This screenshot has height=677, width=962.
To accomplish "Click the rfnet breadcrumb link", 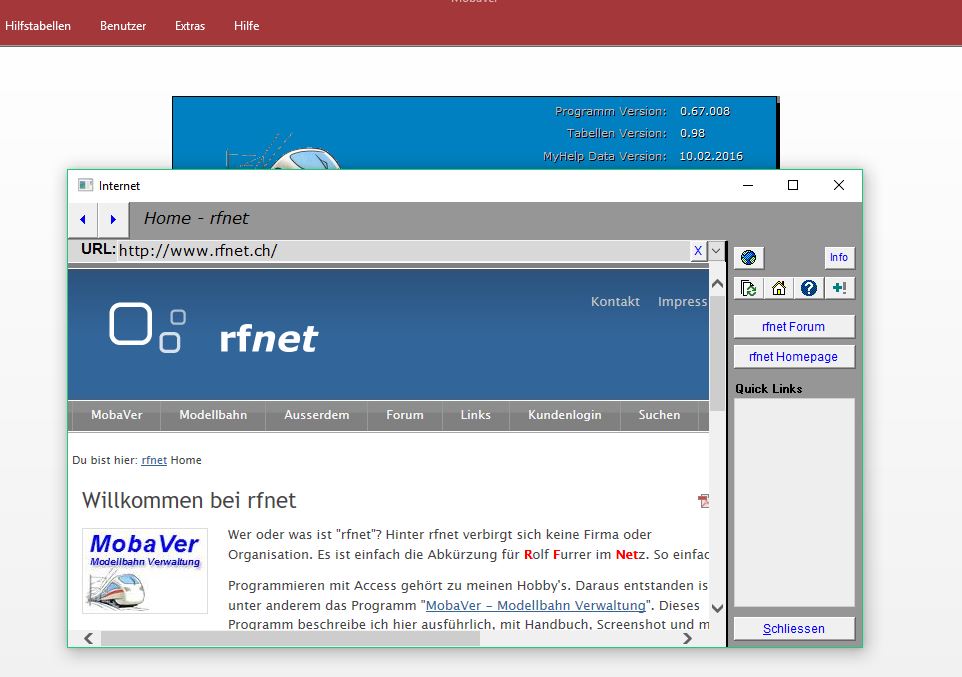I will [154, 460].
